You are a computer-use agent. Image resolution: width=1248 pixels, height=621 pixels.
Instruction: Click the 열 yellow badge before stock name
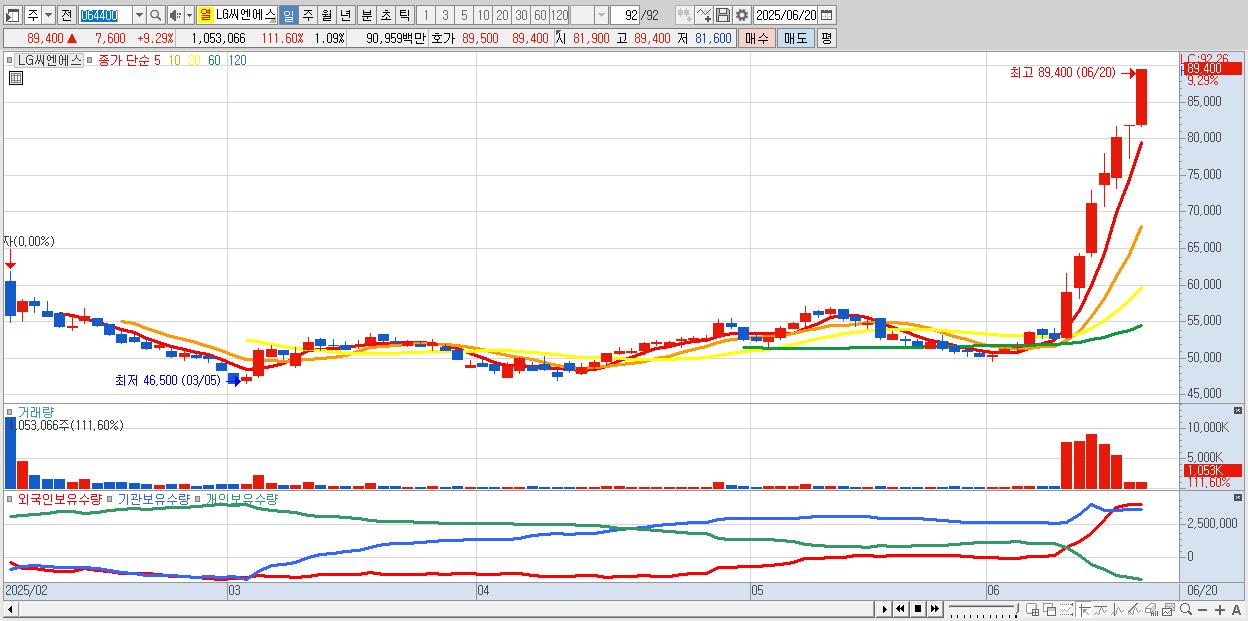pyautogui.click(x=205, y=15)
